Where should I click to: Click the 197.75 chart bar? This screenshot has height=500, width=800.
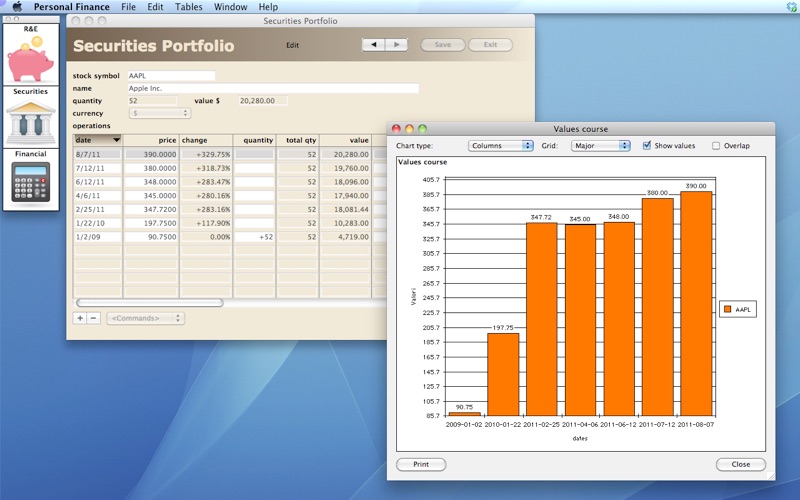(503, 374)
